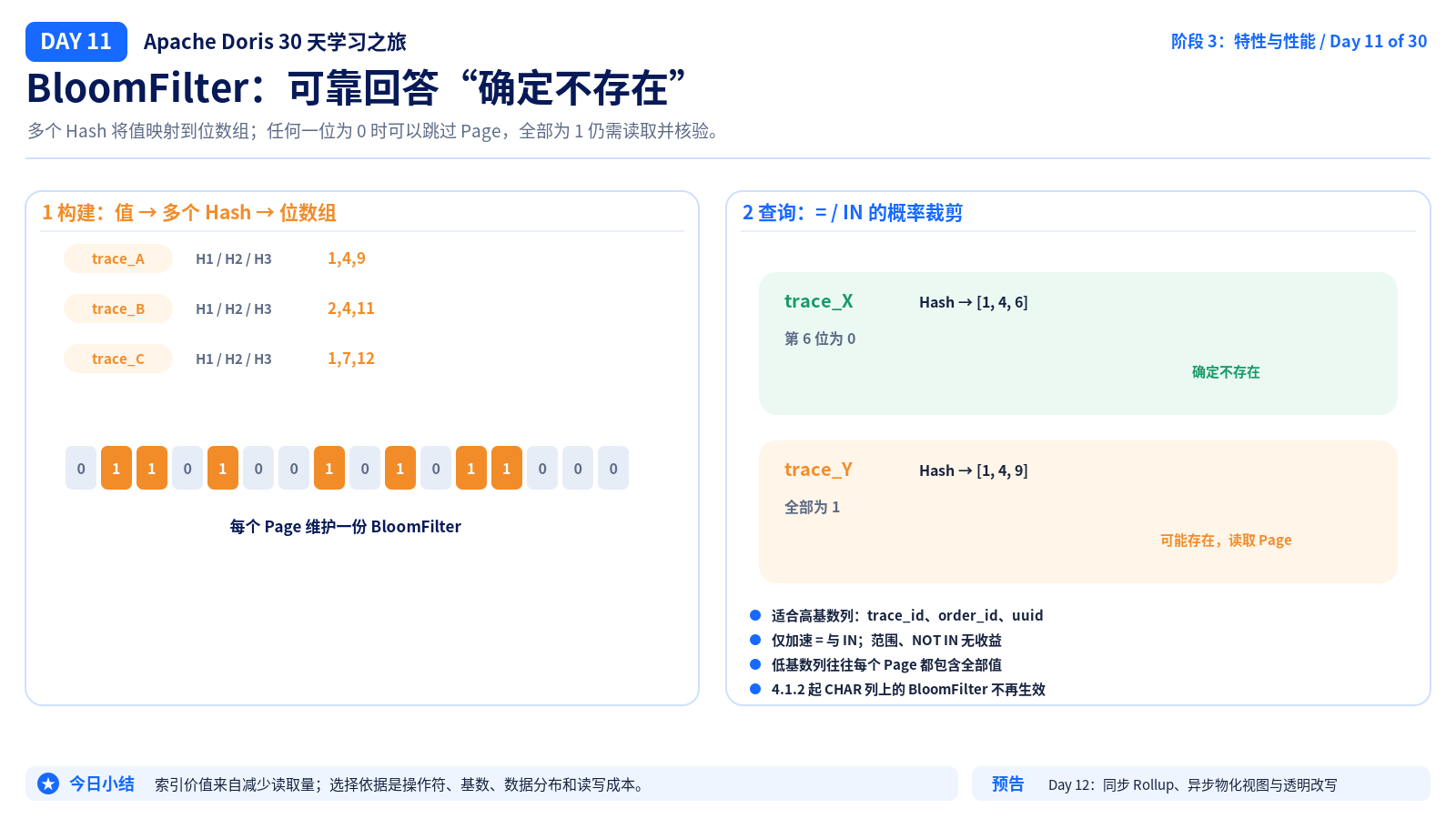
Task: Click the "今日小结" label
Action: [102, 784]
